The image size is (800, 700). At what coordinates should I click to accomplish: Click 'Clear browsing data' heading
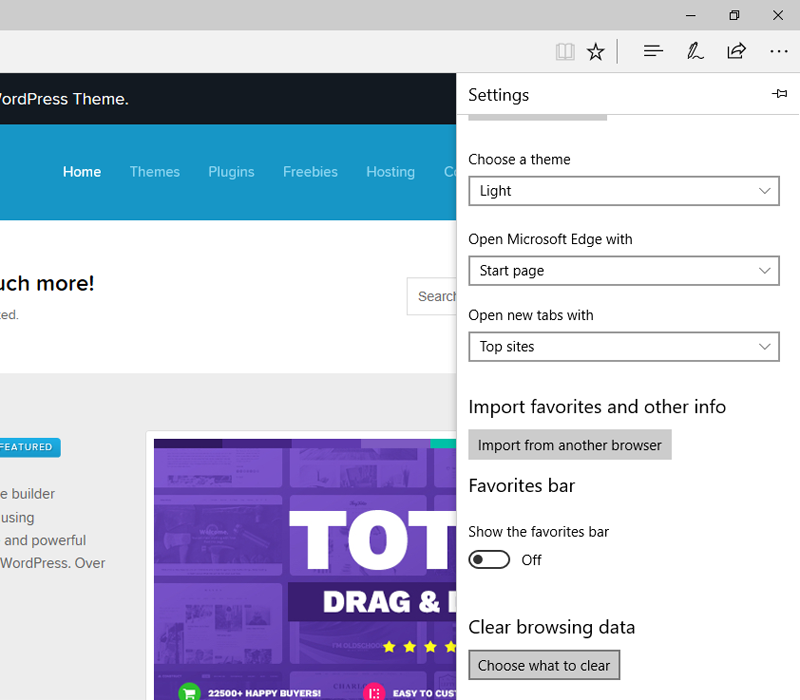pos(552,627)
